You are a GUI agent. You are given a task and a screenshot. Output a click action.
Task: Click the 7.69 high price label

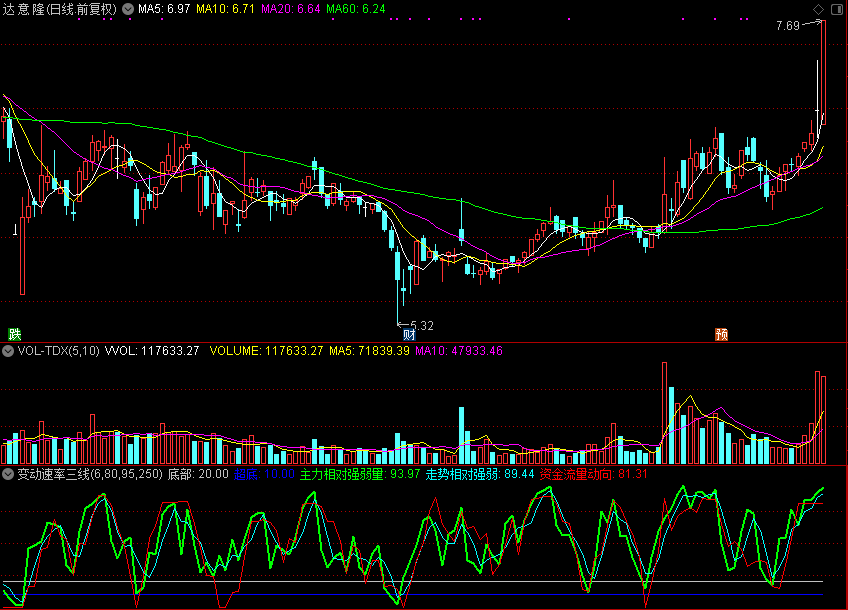point(787,26)
